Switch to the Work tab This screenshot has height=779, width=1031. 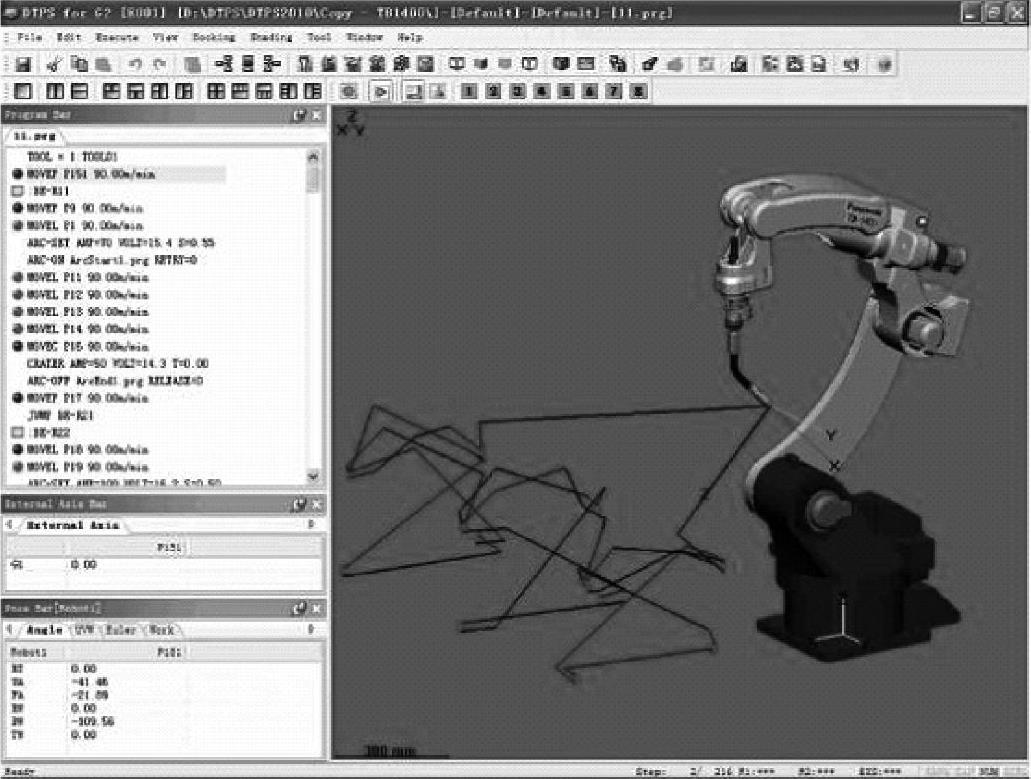click(x=161, y=630)
